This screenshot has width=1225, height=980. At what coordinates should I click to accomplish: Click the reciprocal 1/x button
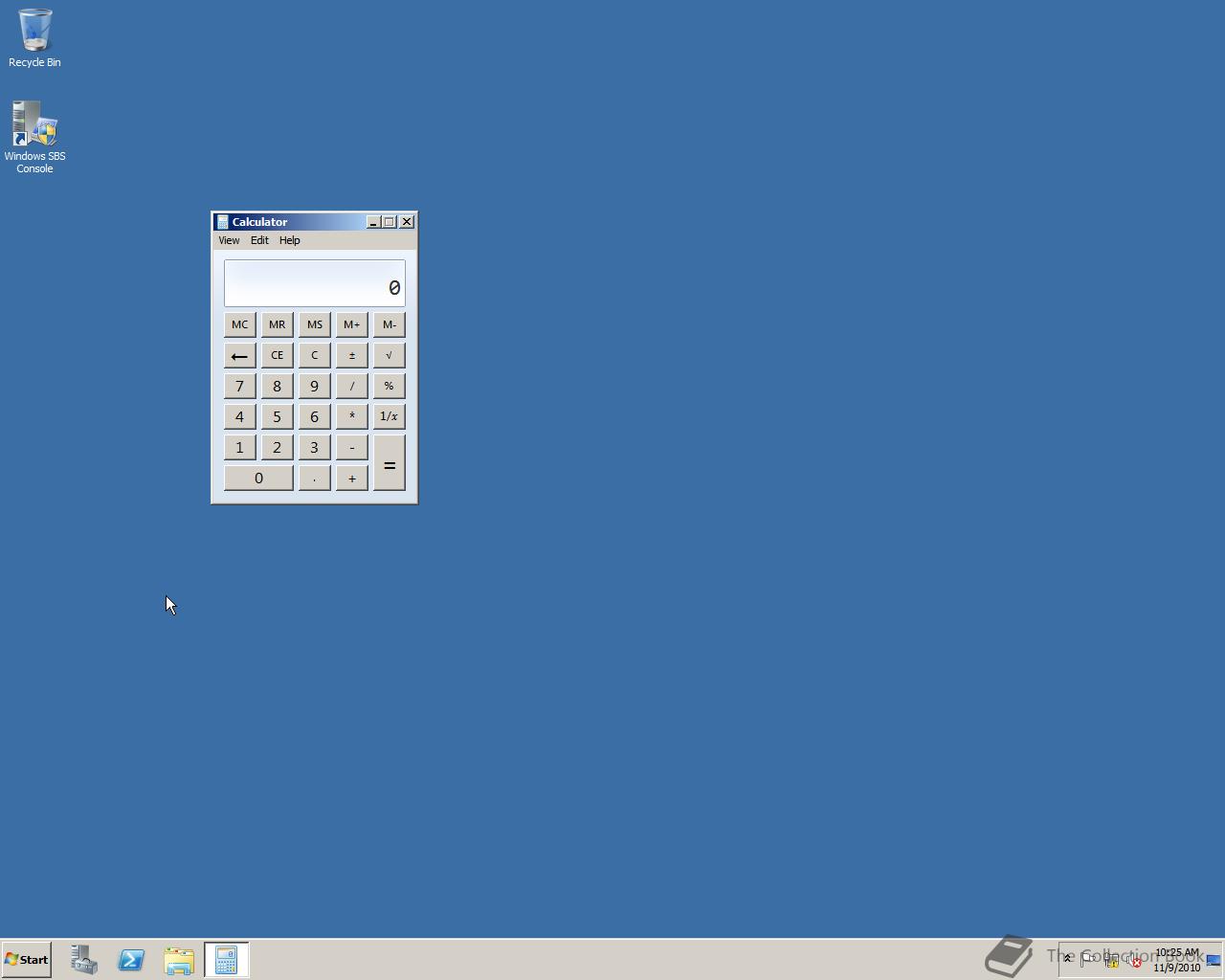[389, 416]
